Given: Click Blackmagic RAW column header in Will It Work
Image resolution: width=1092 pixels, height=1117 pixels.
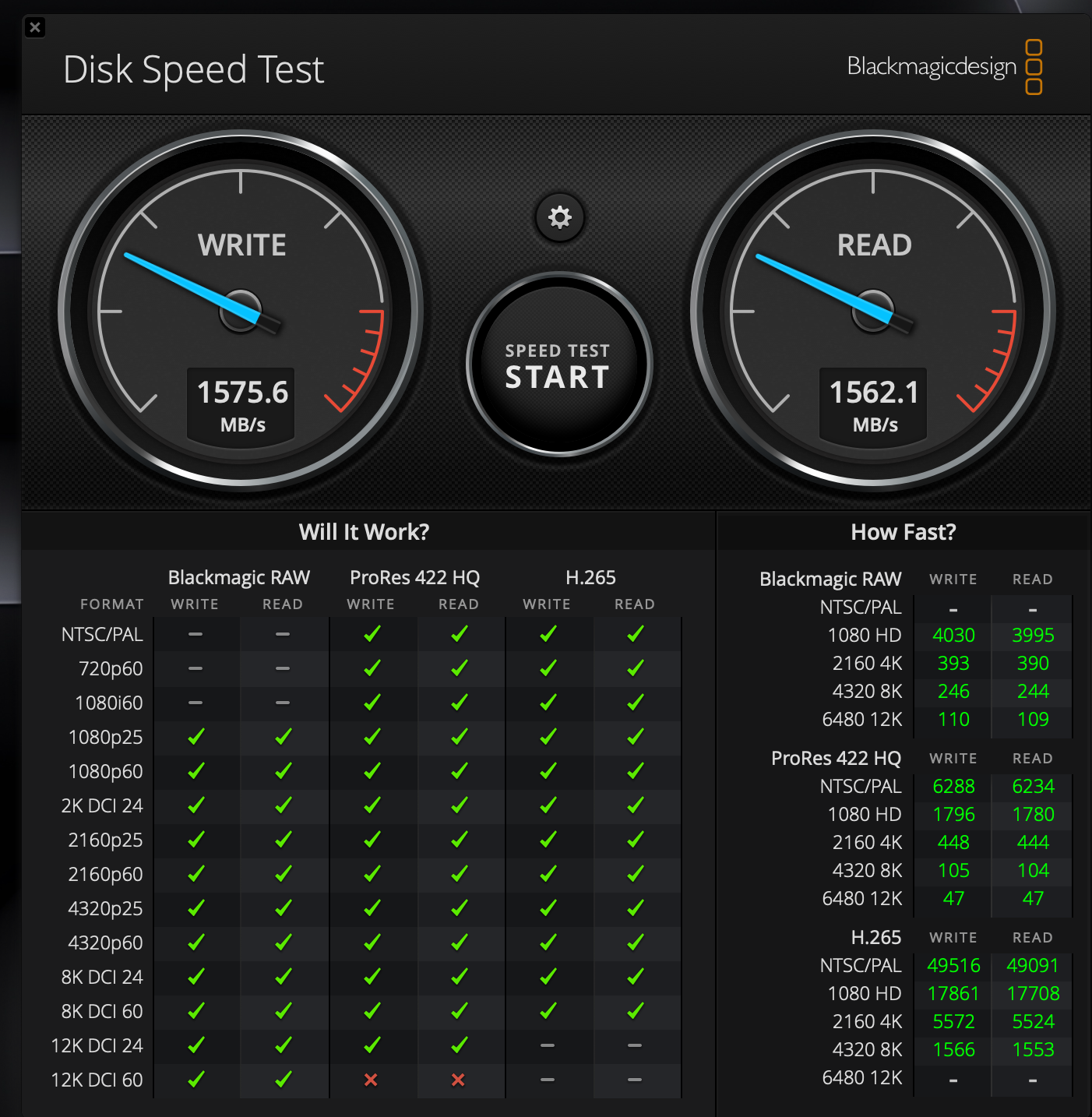Looking at the screenshot, I should coord(239,577).
